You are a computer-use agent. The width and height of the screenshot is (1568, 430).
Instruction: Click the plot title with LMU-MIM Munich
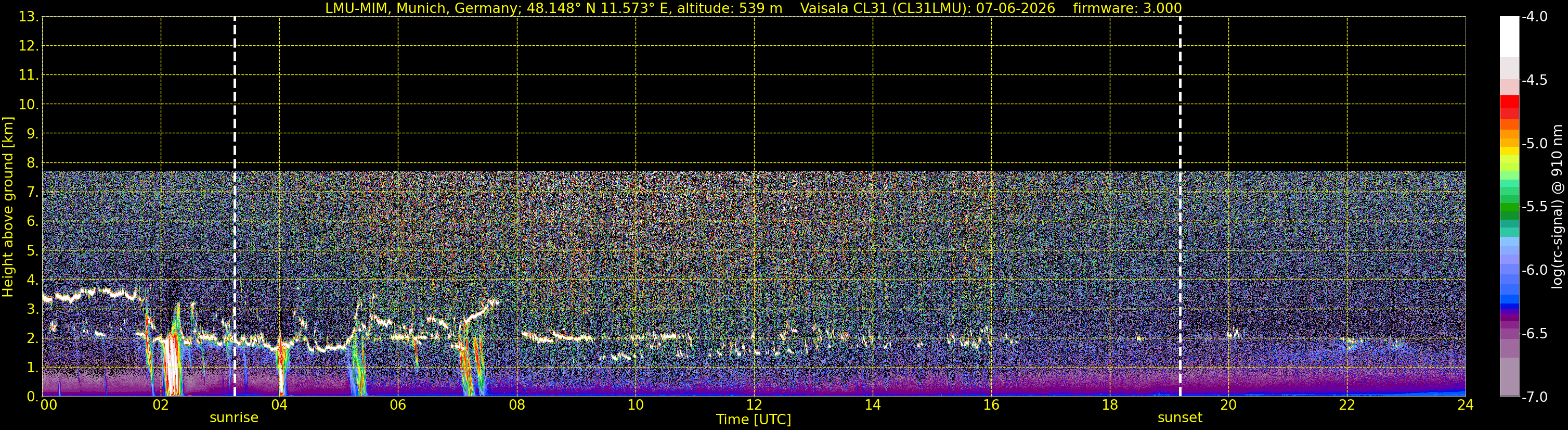click(553, 8)
